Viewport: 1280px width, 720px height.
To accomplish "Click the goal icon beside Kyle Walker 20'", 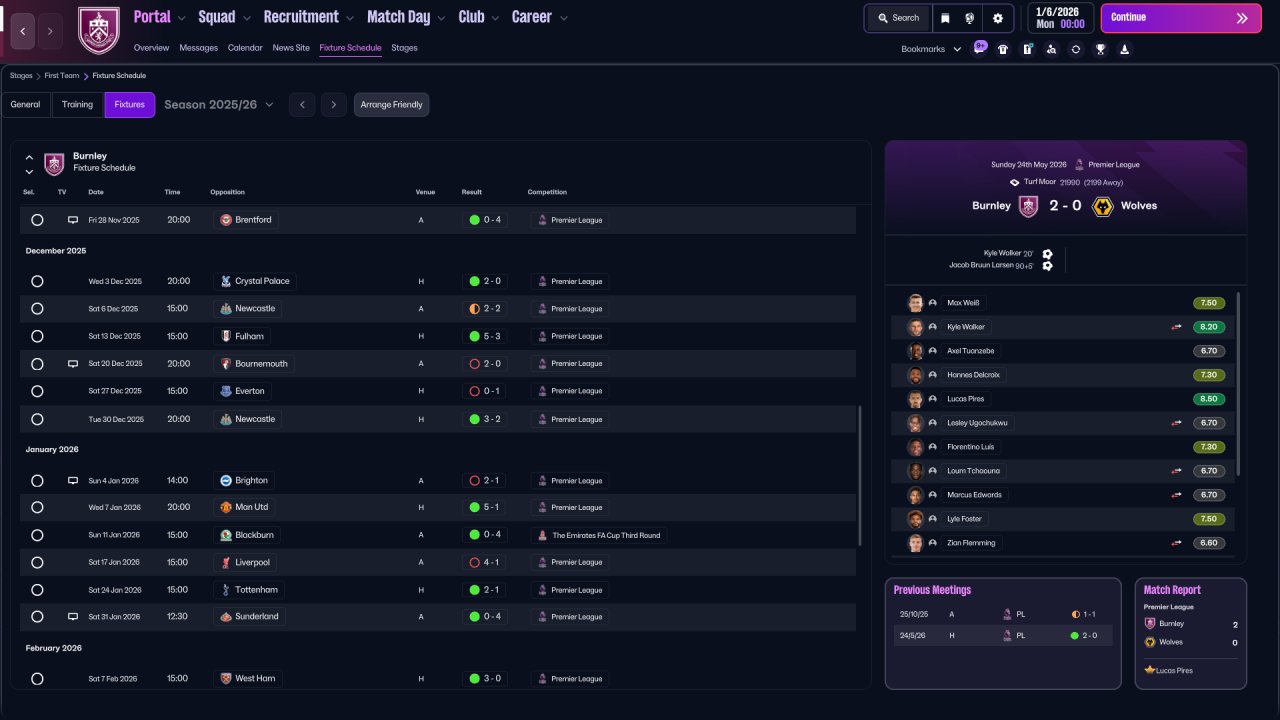I will (1047, 254).
